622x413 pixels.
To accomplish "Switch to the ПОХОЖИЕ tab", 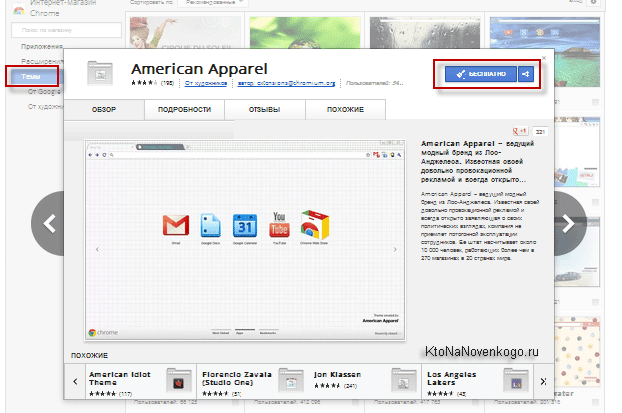I will 345,109.
